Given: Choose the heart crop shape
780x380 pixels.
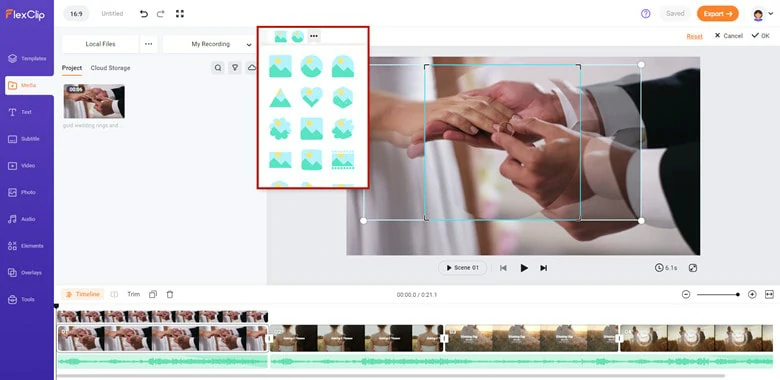Looking at the screenshot, I should click(x=311, y=97).
